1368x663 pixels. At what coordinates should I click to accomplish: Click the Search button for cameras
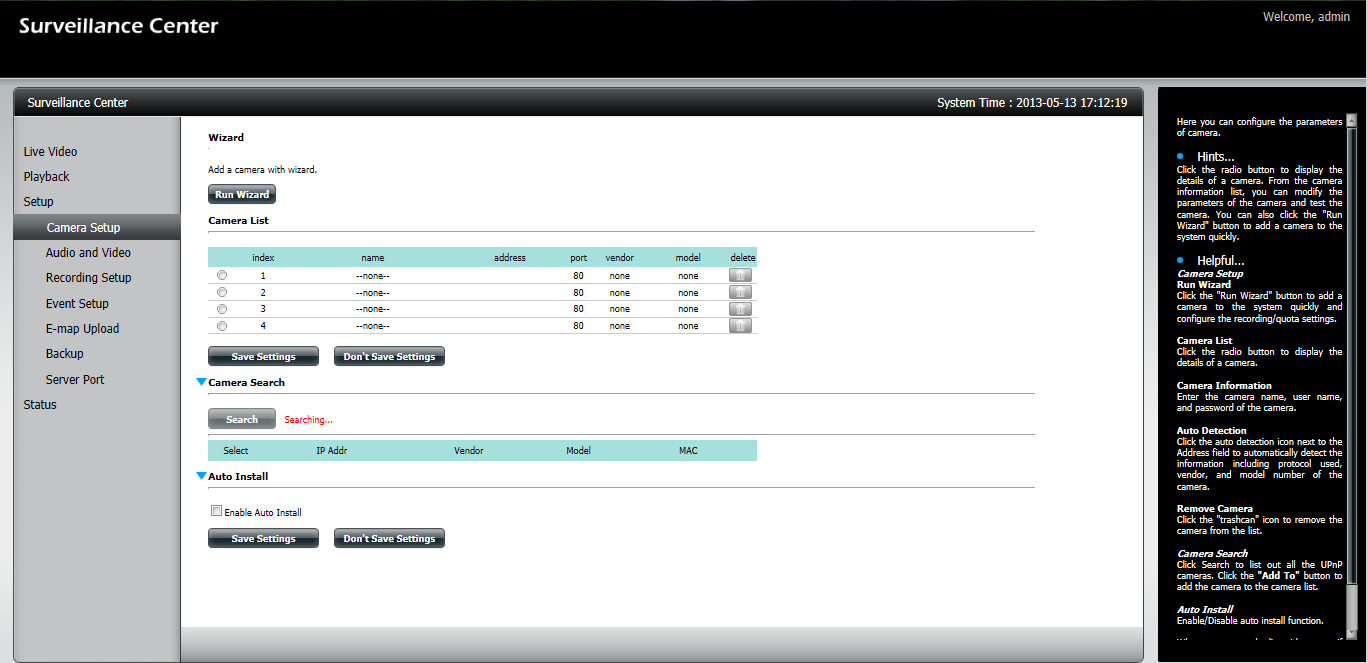[241, 419]
